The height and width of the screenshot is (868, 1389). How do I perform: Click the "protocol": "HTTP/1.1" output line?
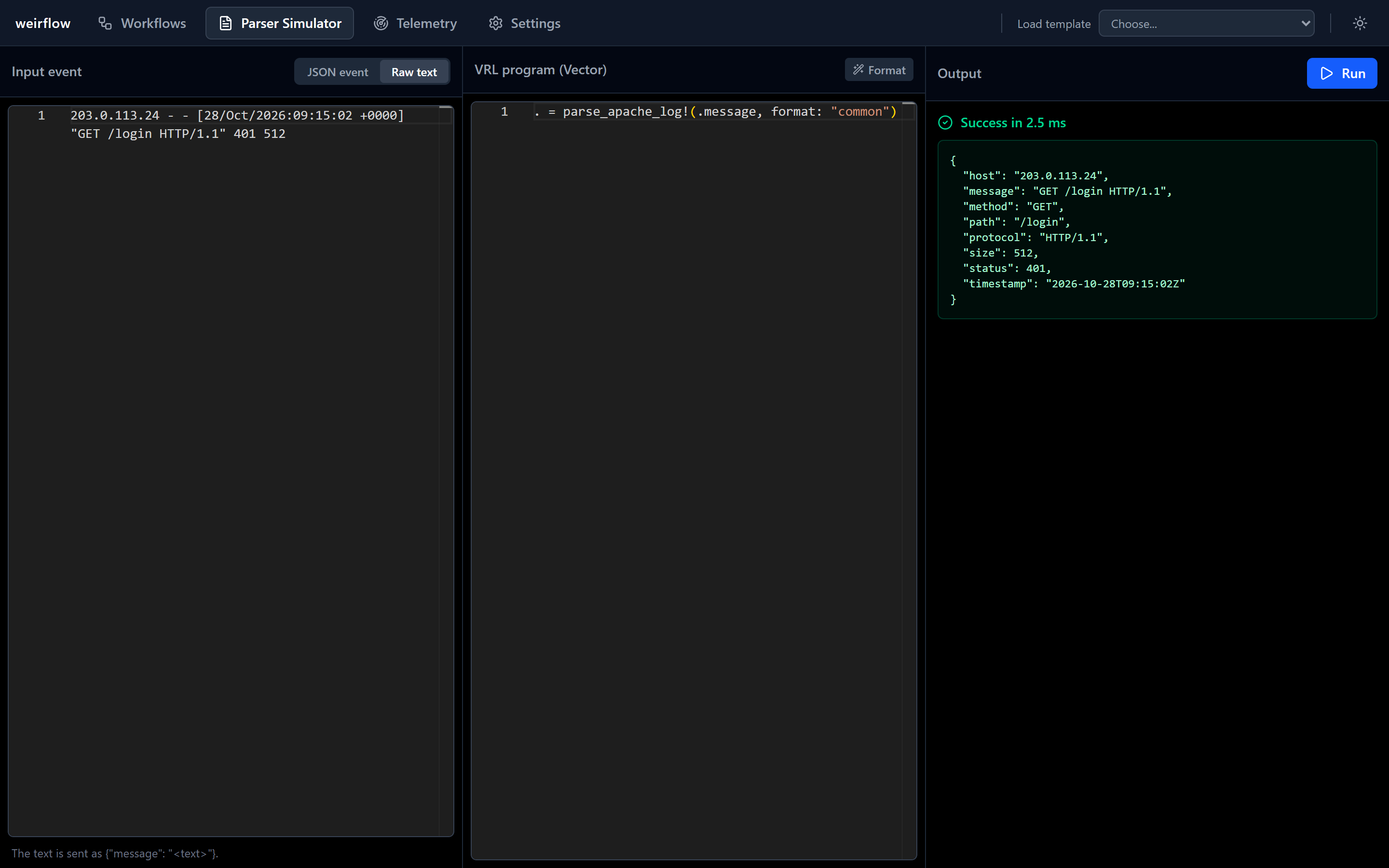(1035, 238)
